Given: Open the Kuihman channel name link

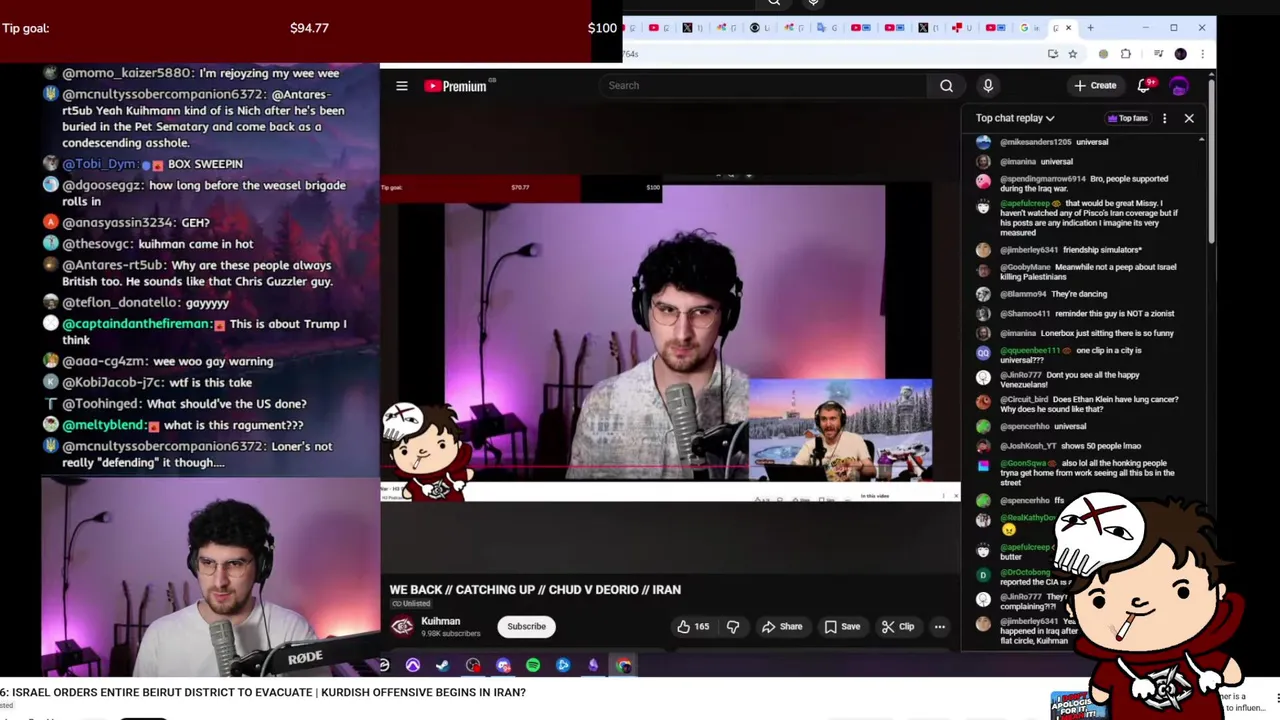Looking at the screenshot, I should tap(441, 621).
